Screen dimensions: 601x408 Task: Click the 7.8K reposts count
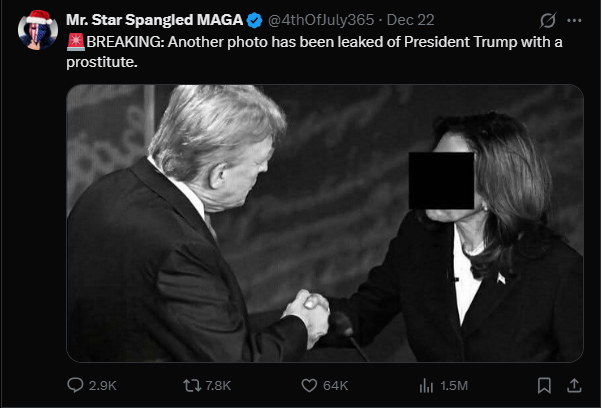pos(220,385)
